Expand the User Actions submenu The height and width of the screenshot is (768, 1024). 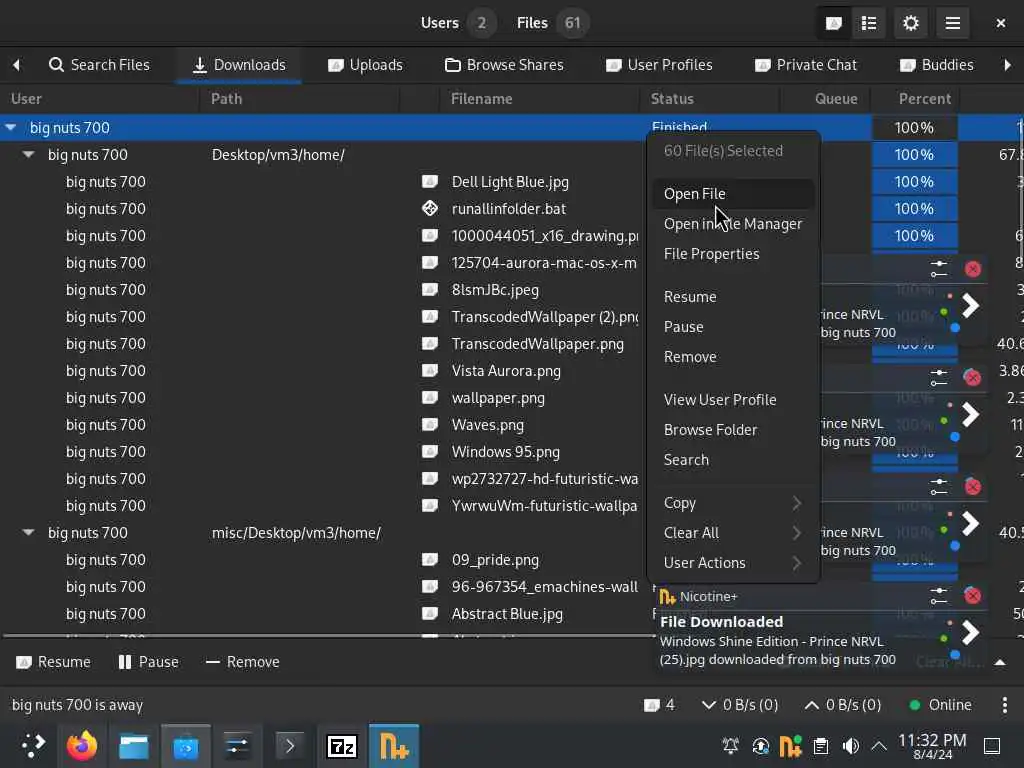coord(733,562)
